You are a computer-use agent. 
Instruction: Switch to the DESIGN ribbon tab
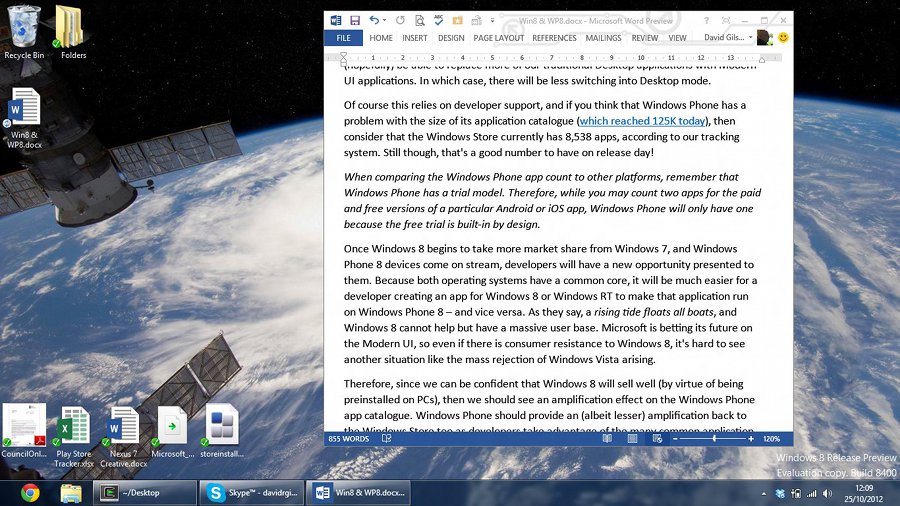[x=451, y=38]
